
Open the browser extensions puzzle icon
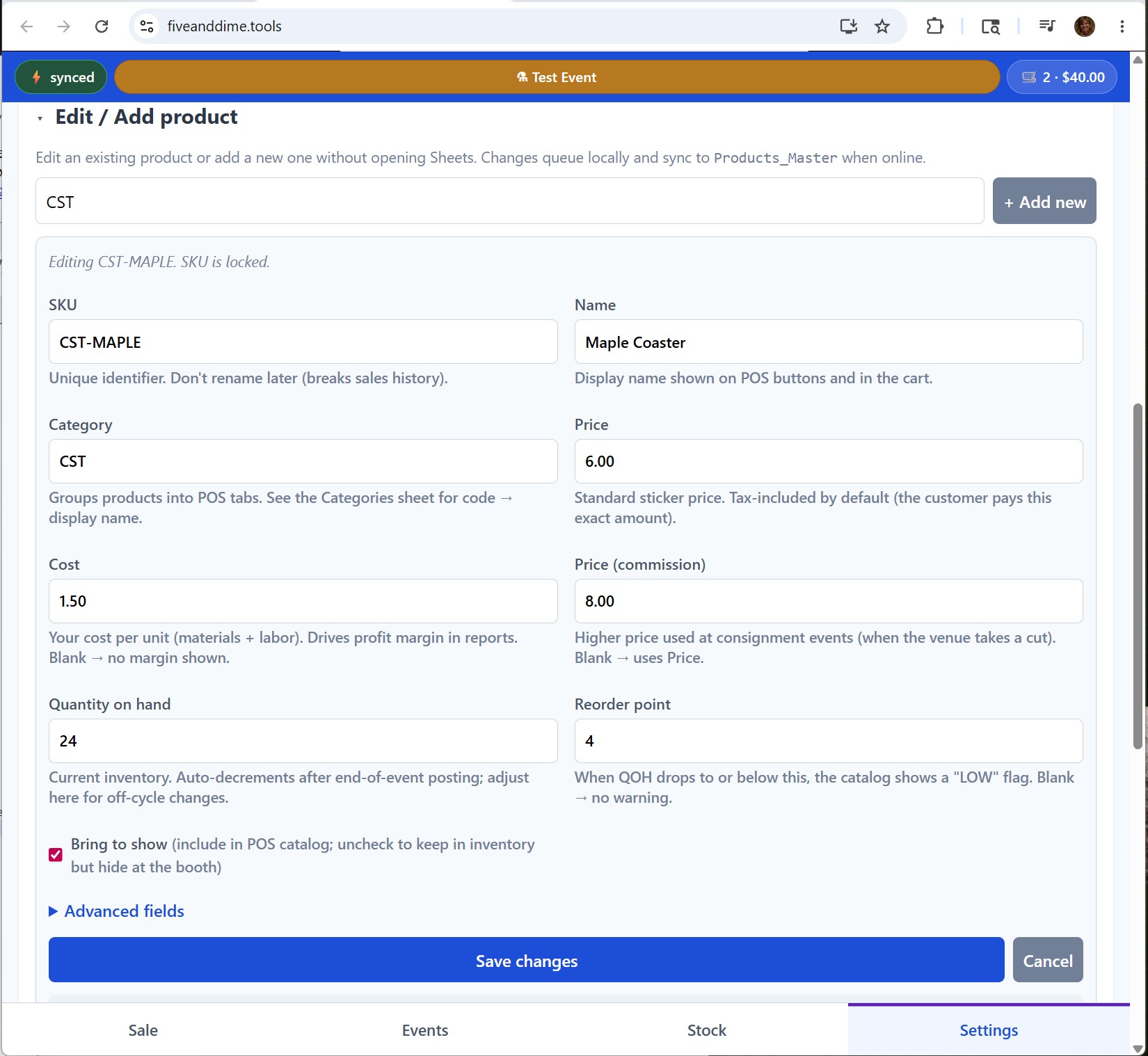935,26
